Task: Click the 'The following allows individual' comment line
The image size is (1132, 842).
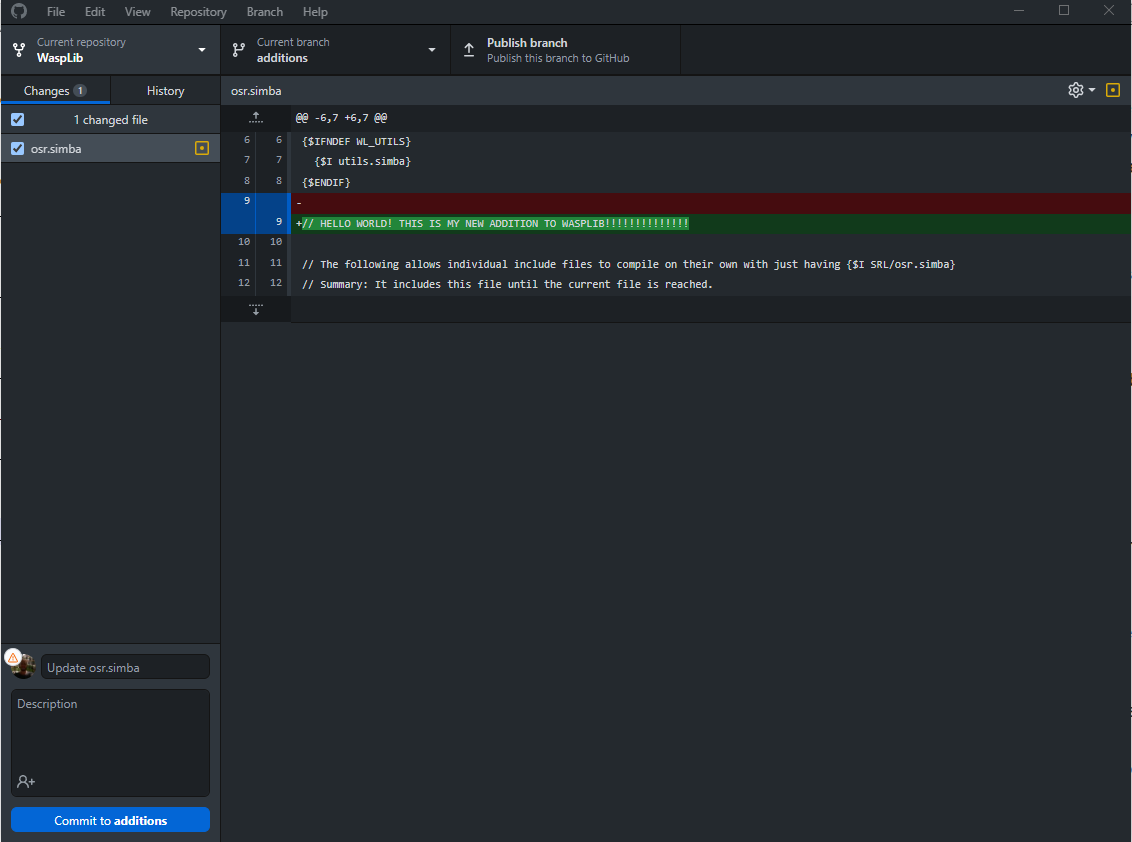Action: coord(629,264)
